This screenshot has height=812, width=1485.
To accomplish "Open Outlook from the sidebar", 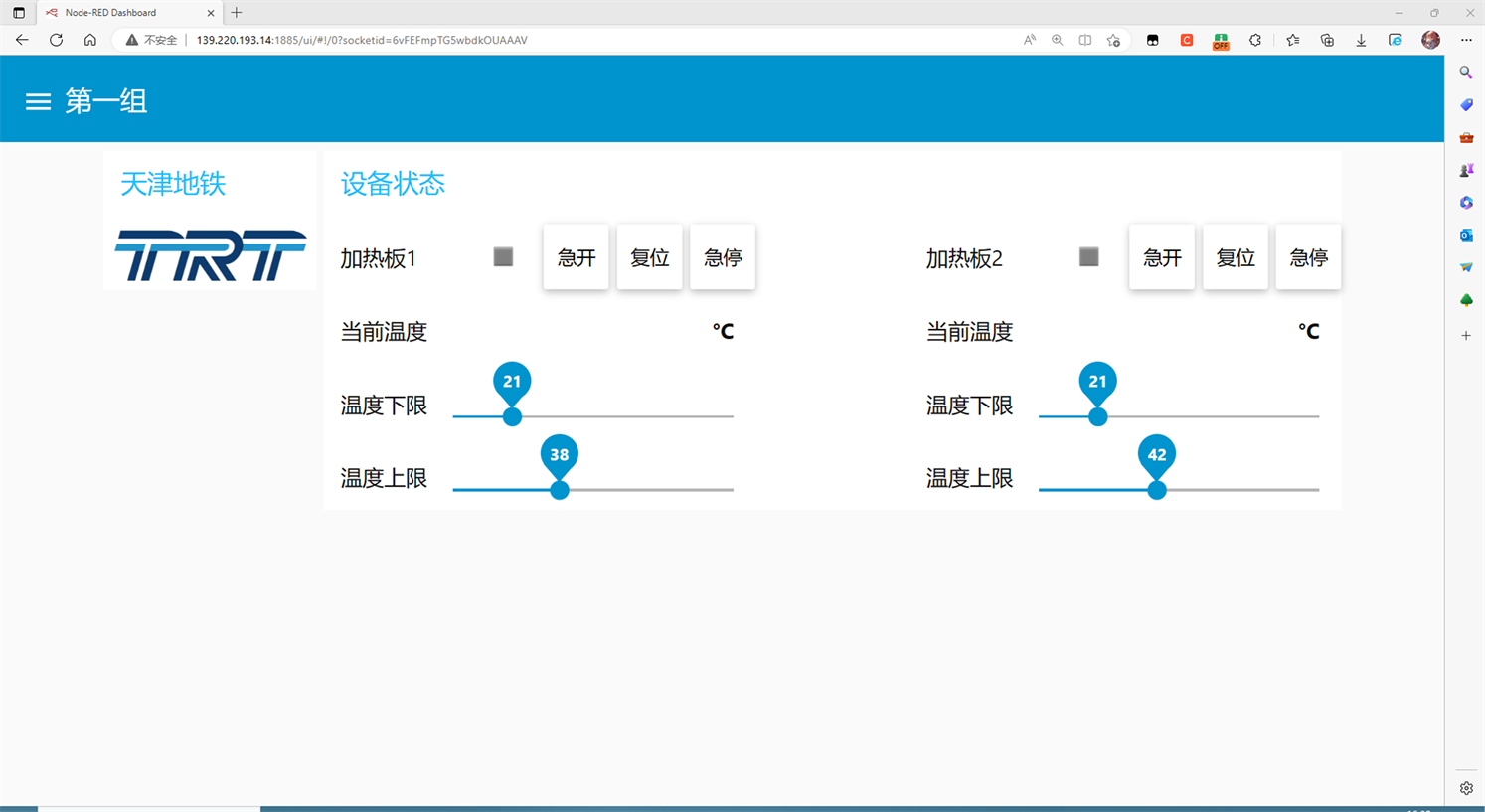I will pos(1466,236).
